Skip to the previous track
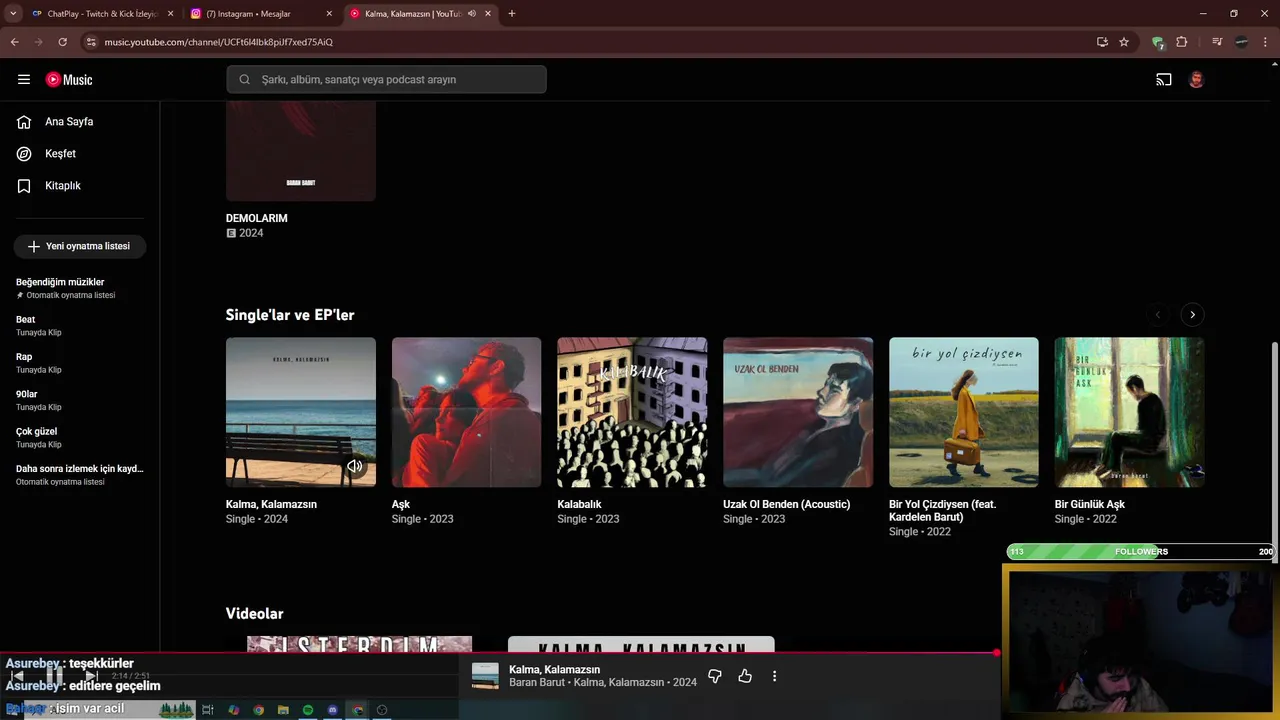 pos(17,677)
